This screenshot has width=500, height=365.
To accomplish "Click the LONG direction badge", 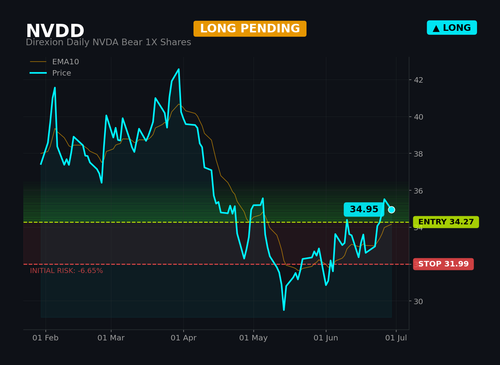I will (x=452, y=28).
